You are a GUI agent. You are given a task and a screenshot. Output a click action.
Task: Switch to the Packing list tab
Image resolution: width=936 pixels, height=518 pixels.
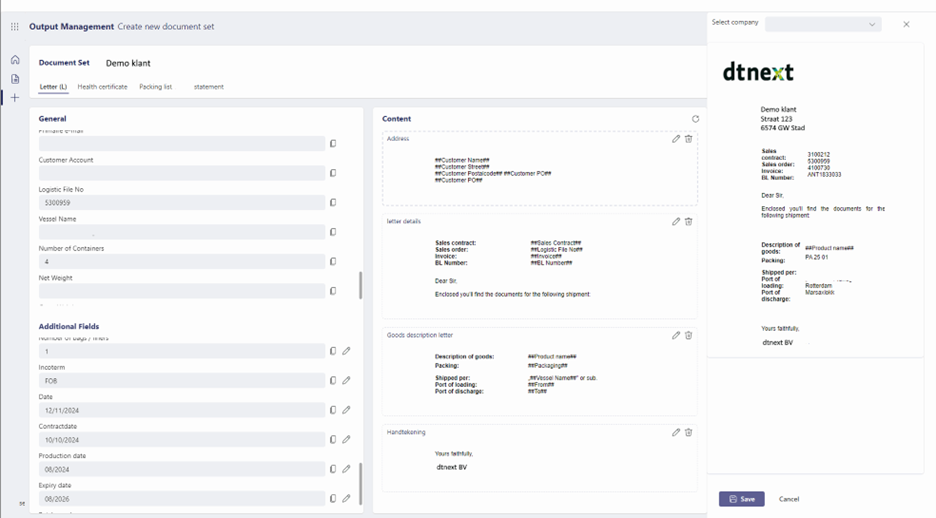click(156, 87)
